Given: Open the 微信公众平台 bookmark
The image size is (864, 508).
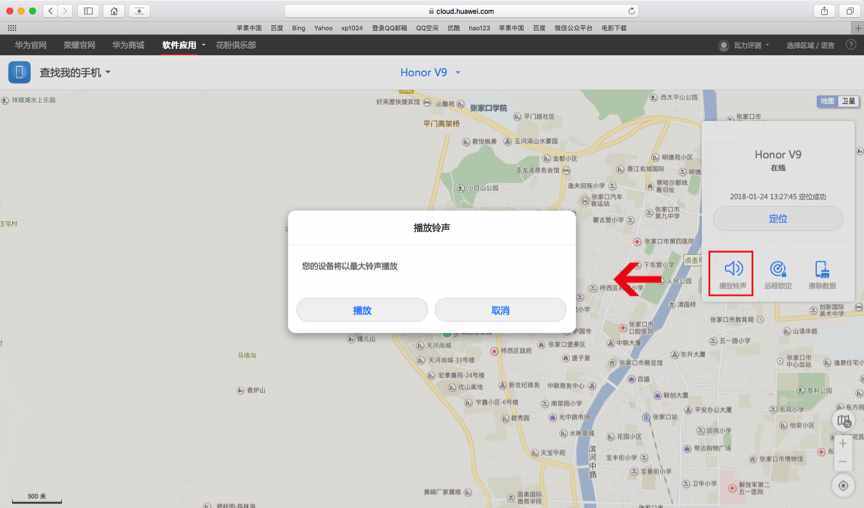Looking at the screenshot, I should point(573,28).
